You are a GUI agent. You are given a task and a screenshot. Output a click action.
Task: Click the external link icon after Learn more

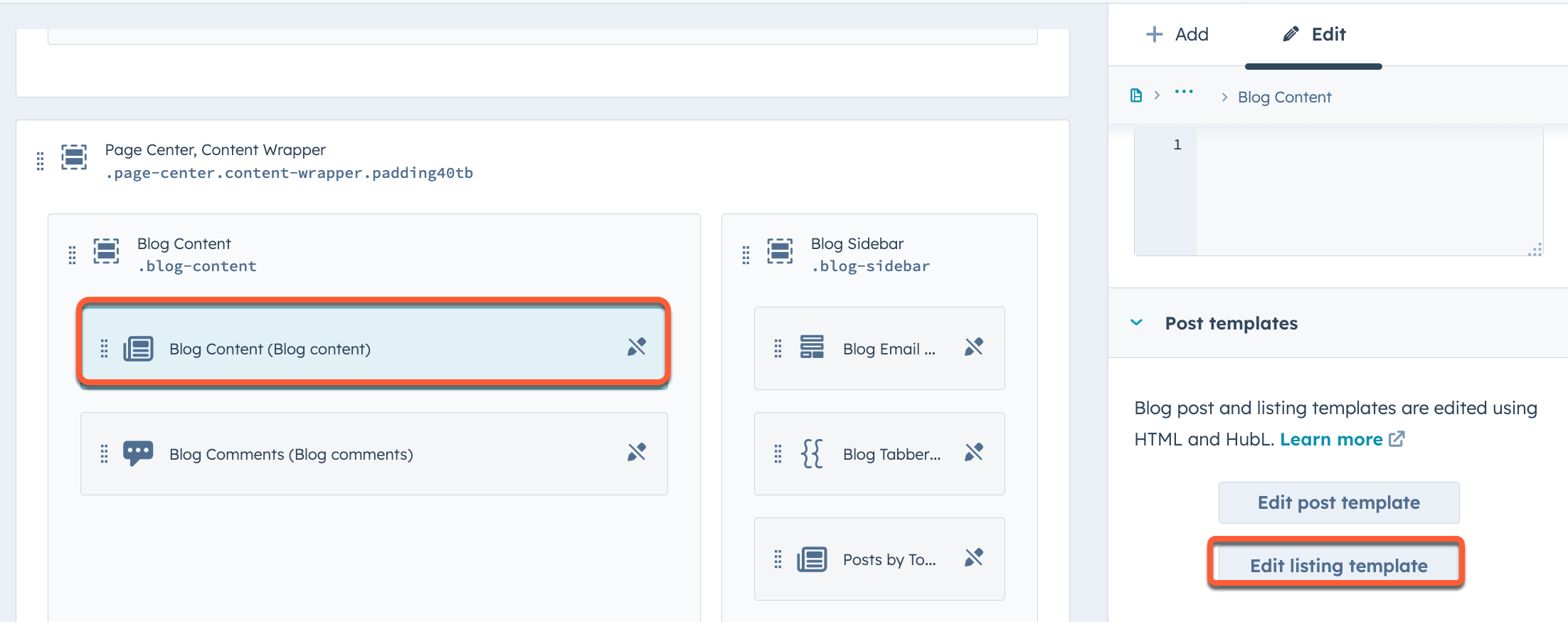click(1397, 438)
